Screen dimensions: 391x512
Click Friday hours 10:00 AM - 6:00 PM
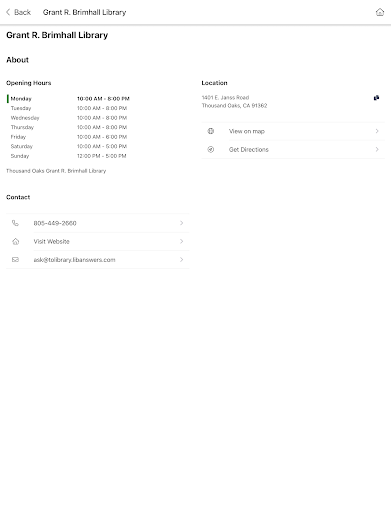coord(102,137)
